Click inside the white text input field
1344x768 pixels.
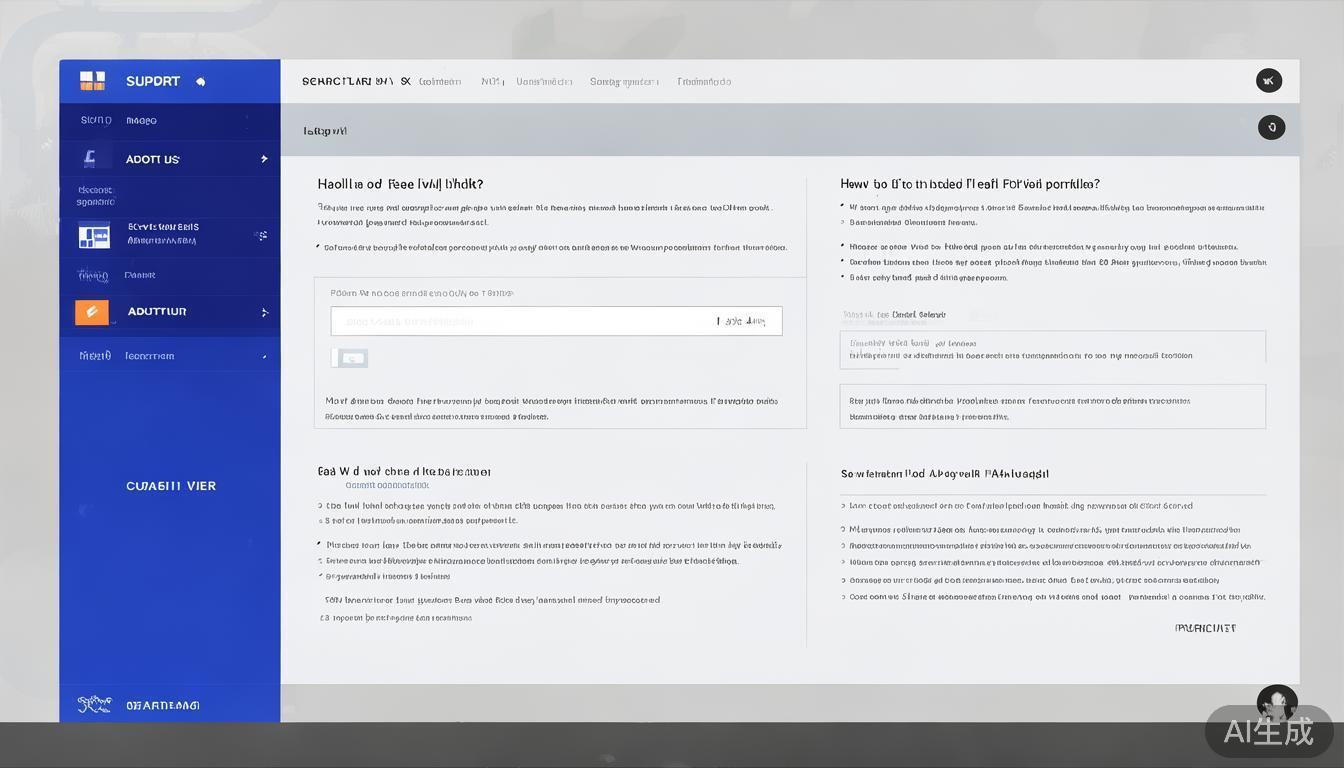pyautogui.click(x=520, y=321)
